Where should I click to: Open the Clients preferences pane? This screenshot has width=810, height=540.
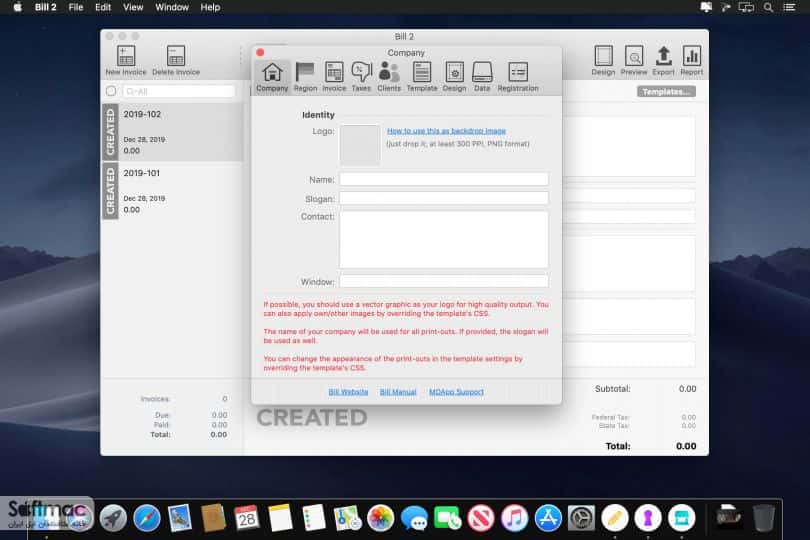coord(388,76)
